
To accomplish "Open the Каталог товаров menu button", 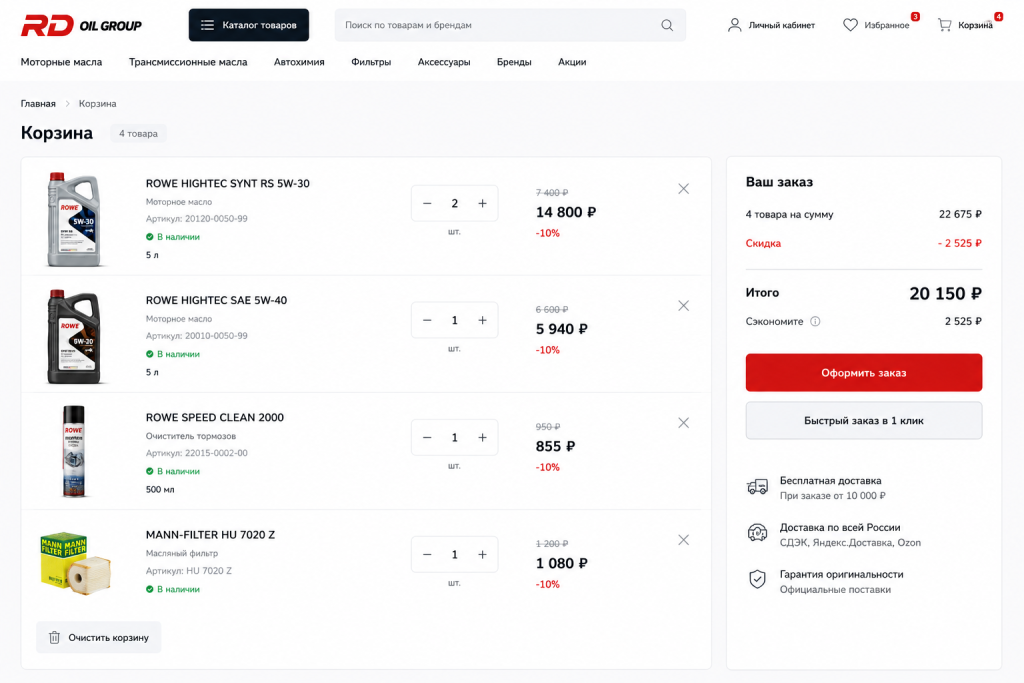I will pos(249,25).
